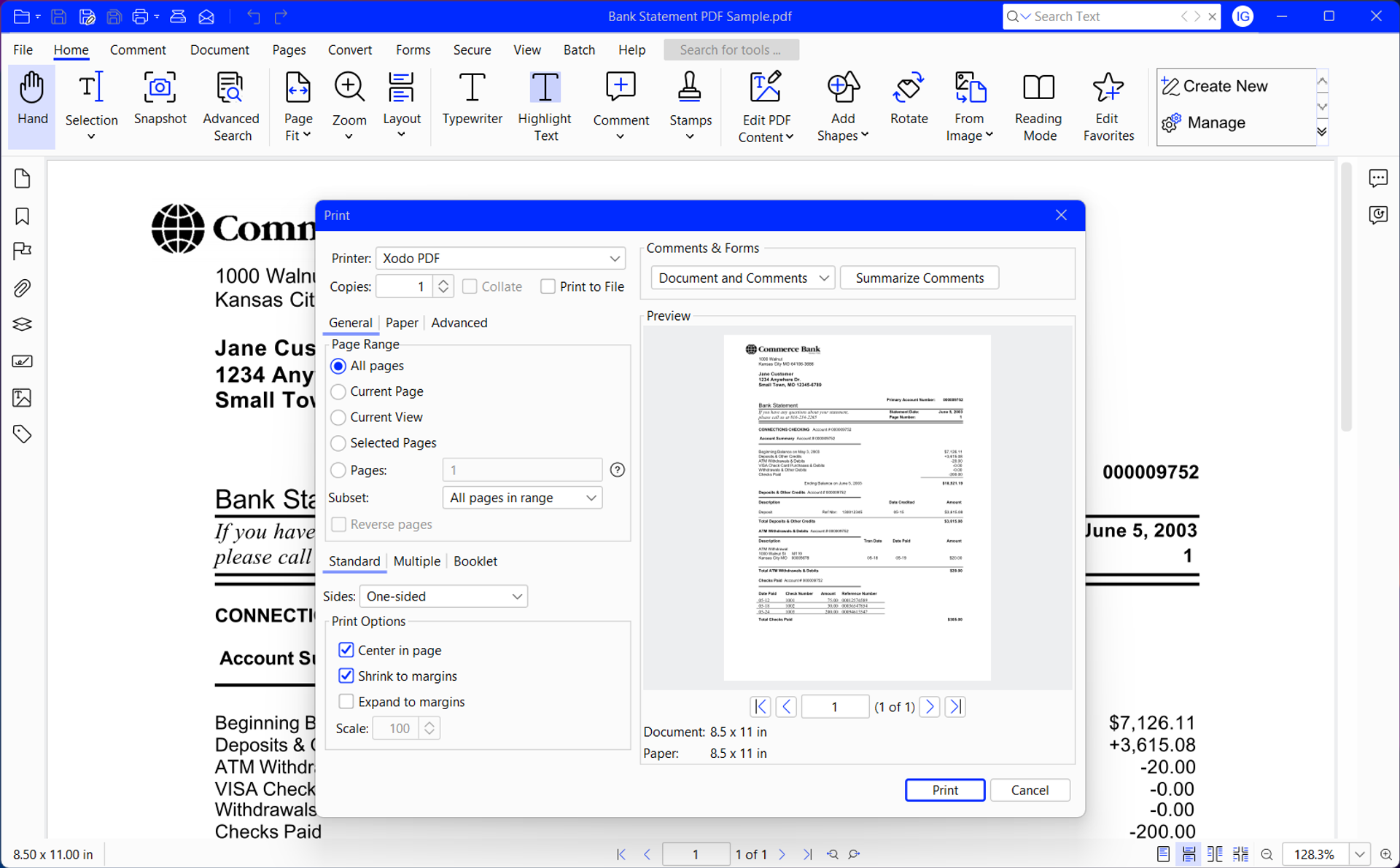Tick the Print to File checkbox
This screenshot has width=1400, height=868.
click(x=548, y=286)
